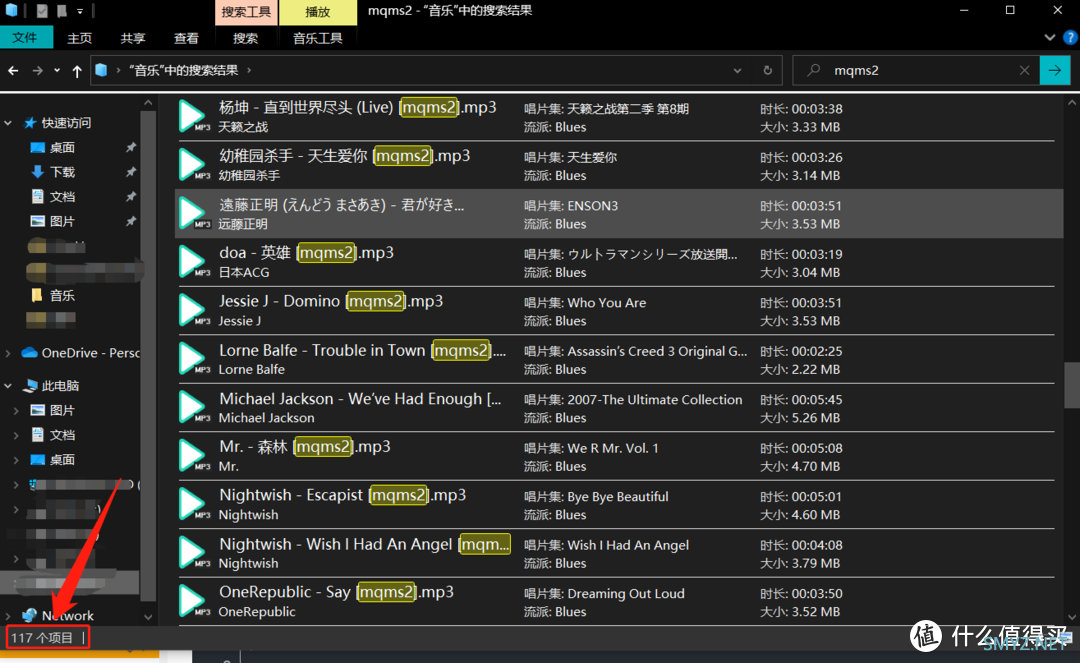Click the MP3 icon of Trouble in Town

coord(194,359)
